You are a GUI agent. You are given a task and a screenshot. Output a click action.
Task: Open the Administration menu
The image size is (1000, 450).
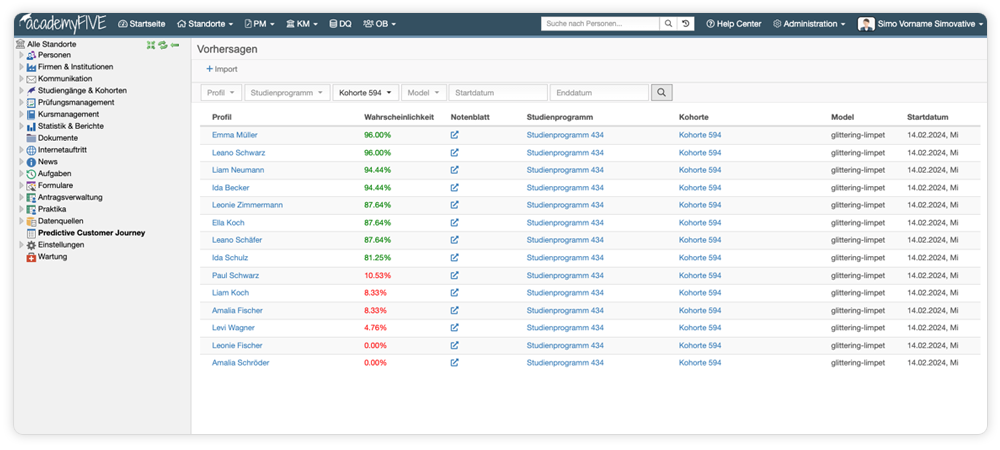coord(809,24)
